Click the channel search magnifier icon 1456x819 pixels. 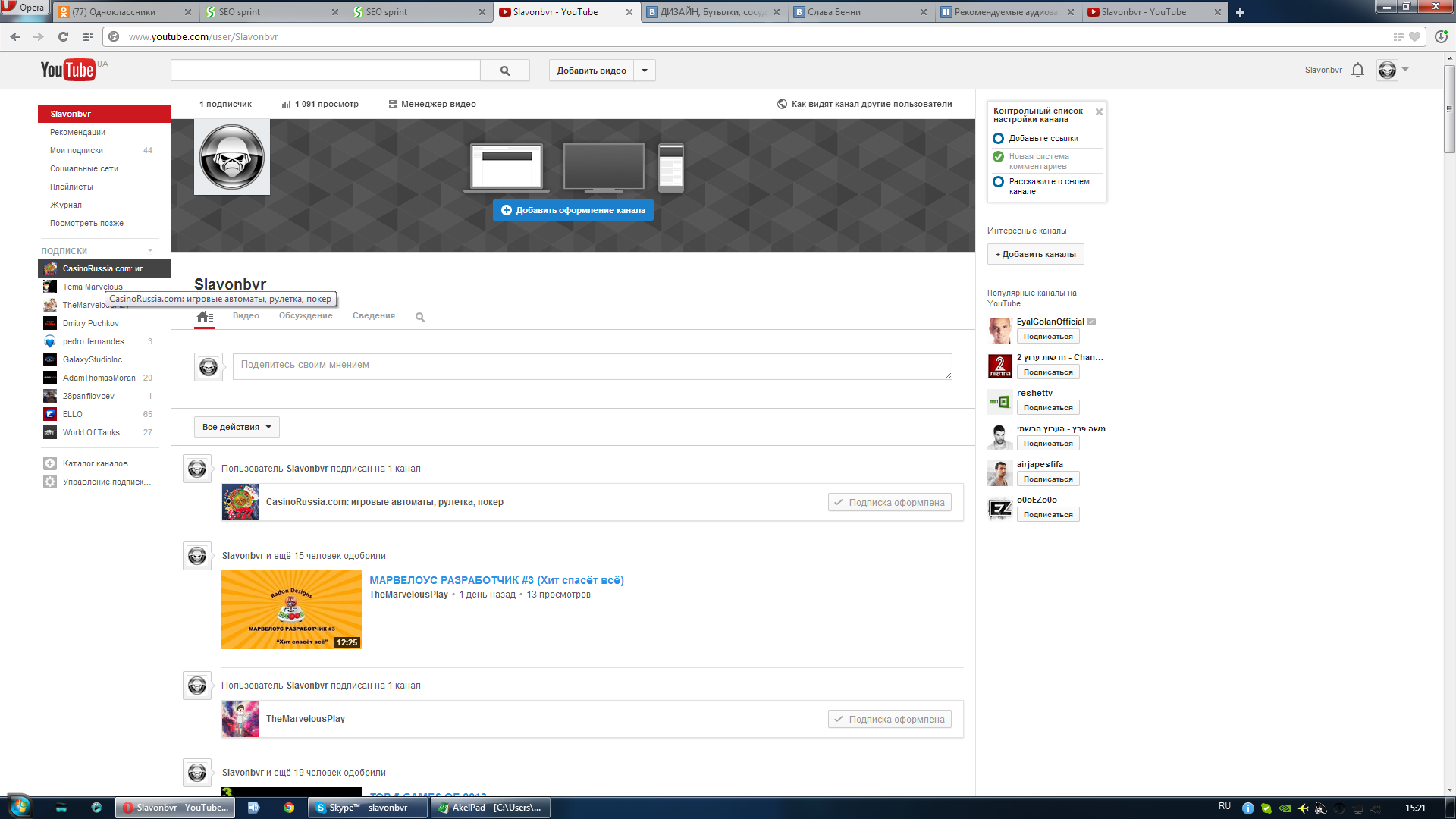420,317
